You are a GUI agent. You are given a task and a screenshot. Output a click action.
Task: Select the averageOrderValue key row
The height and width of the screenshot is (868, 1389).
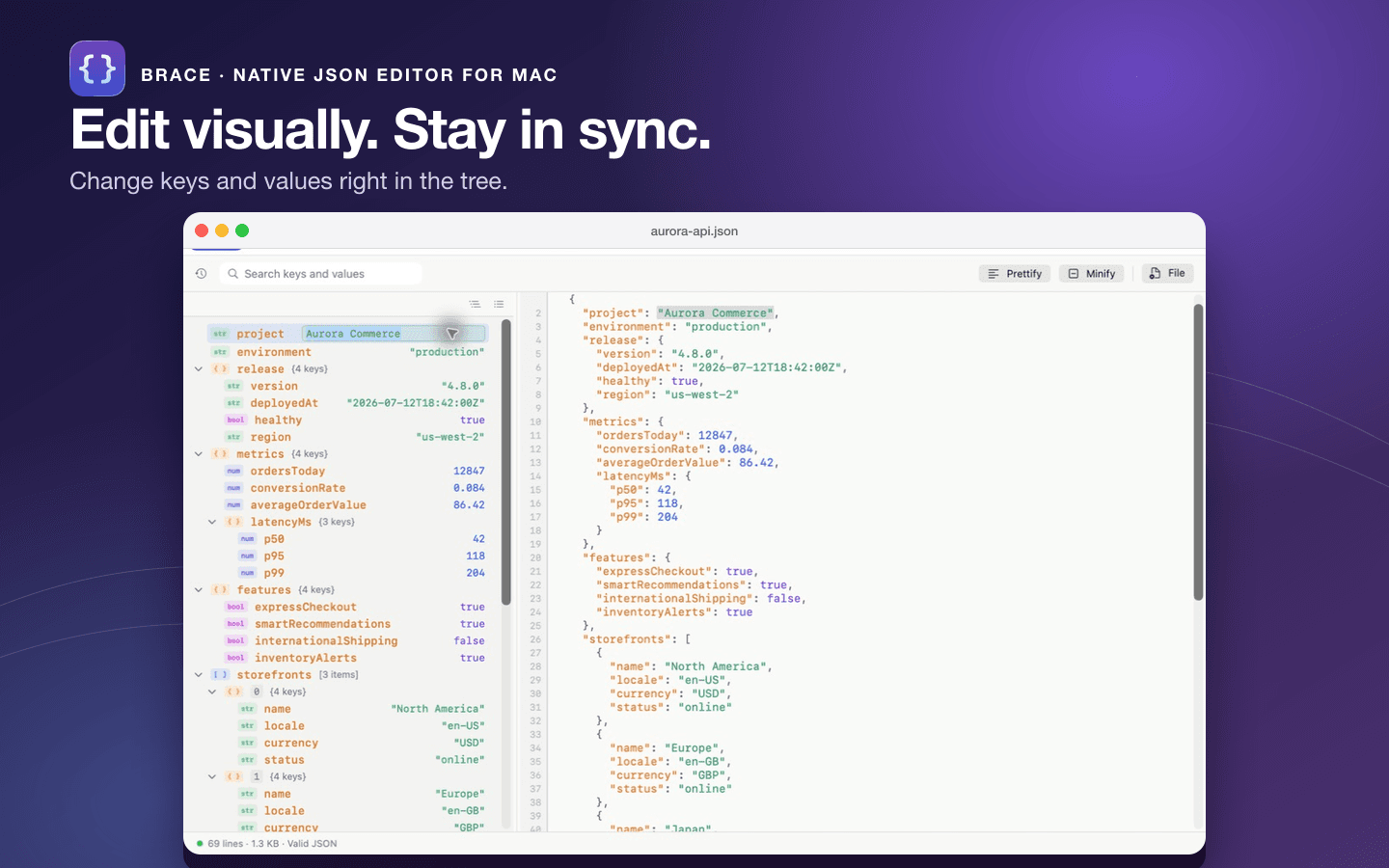coord(348,505)
